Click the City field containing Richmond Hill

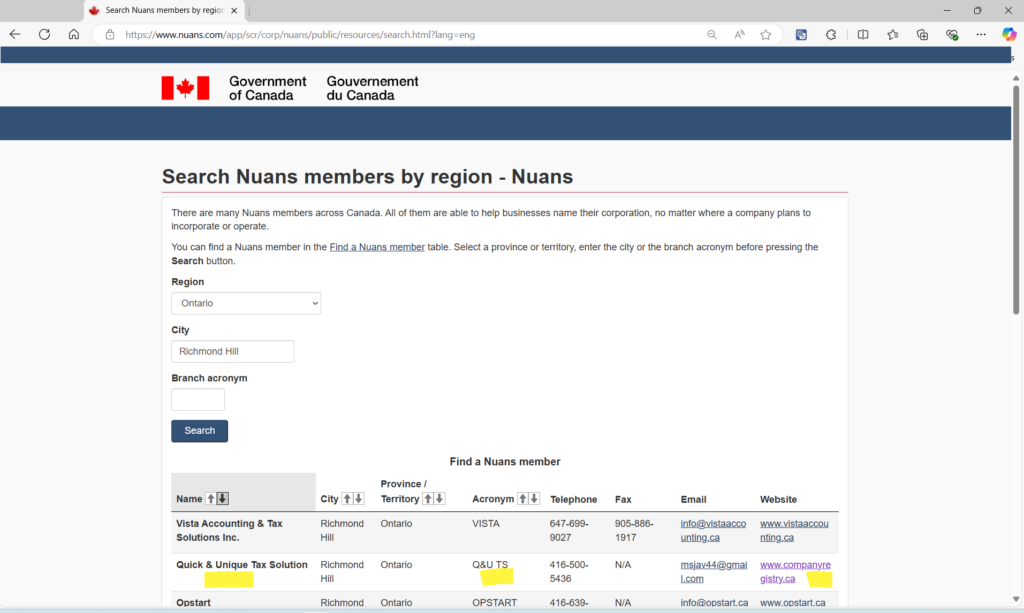(232, 351)
